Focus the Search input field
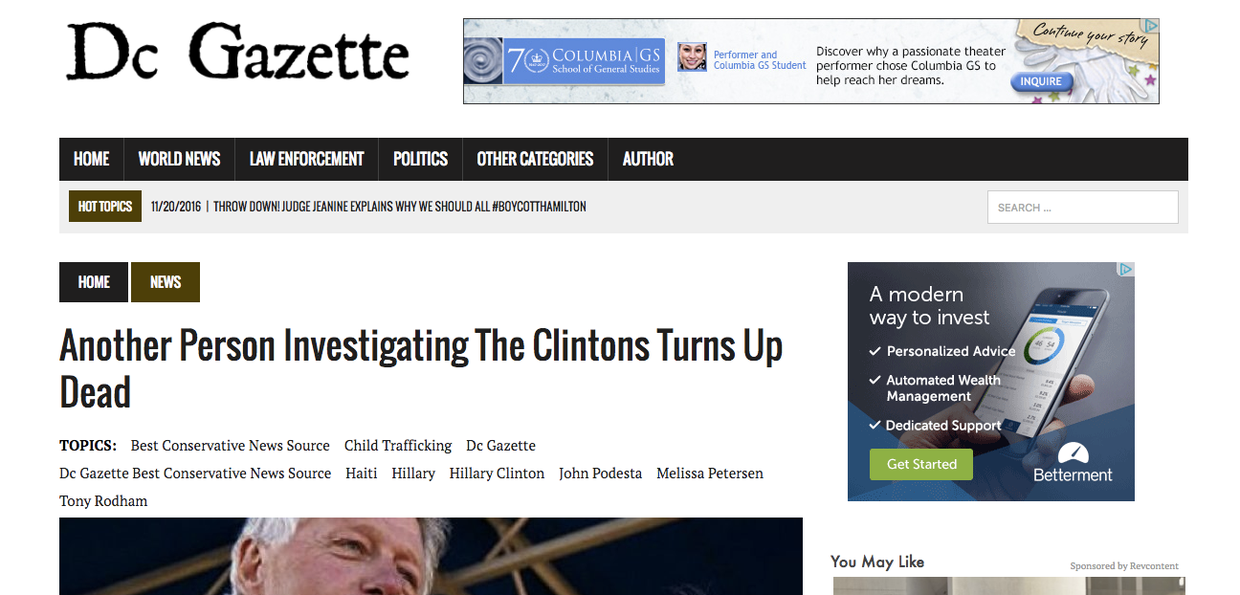 [1083, 207]
